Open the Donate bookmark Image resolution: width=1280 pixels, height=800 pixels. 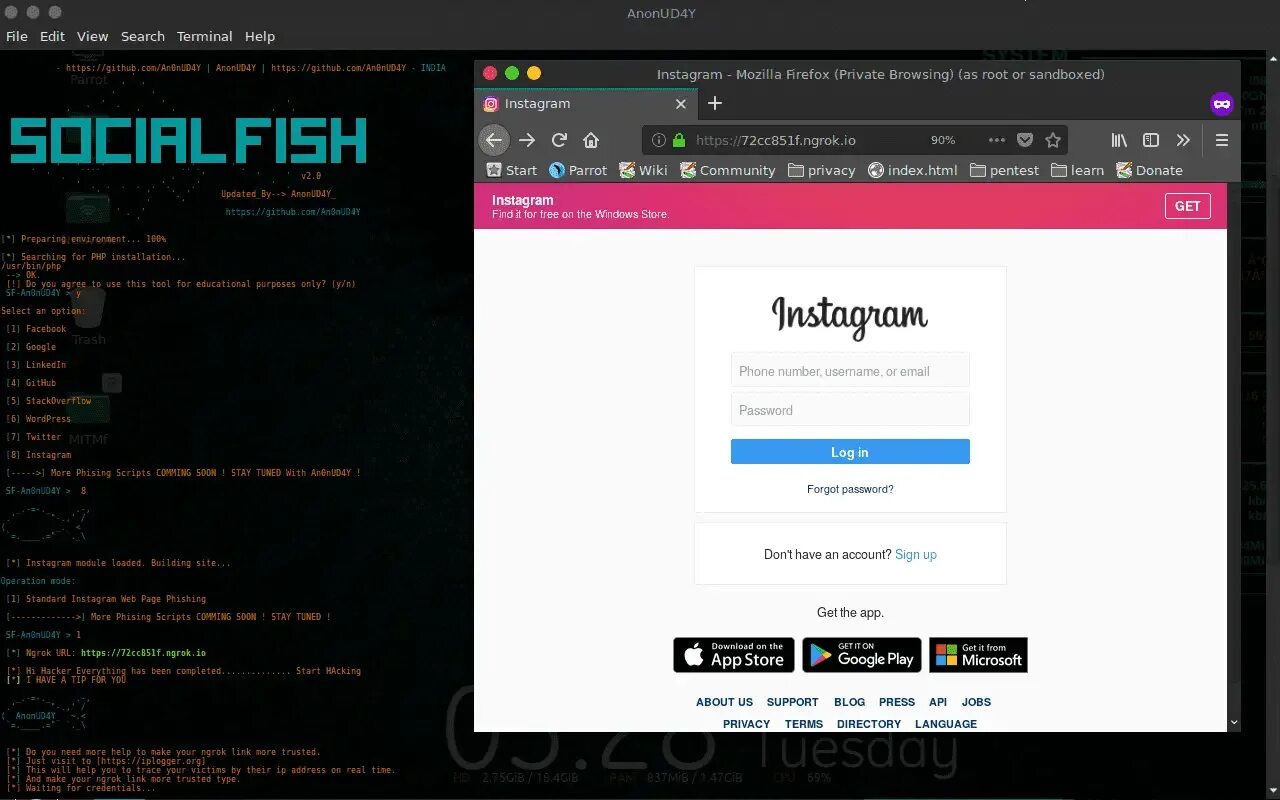click(1150, 170)
